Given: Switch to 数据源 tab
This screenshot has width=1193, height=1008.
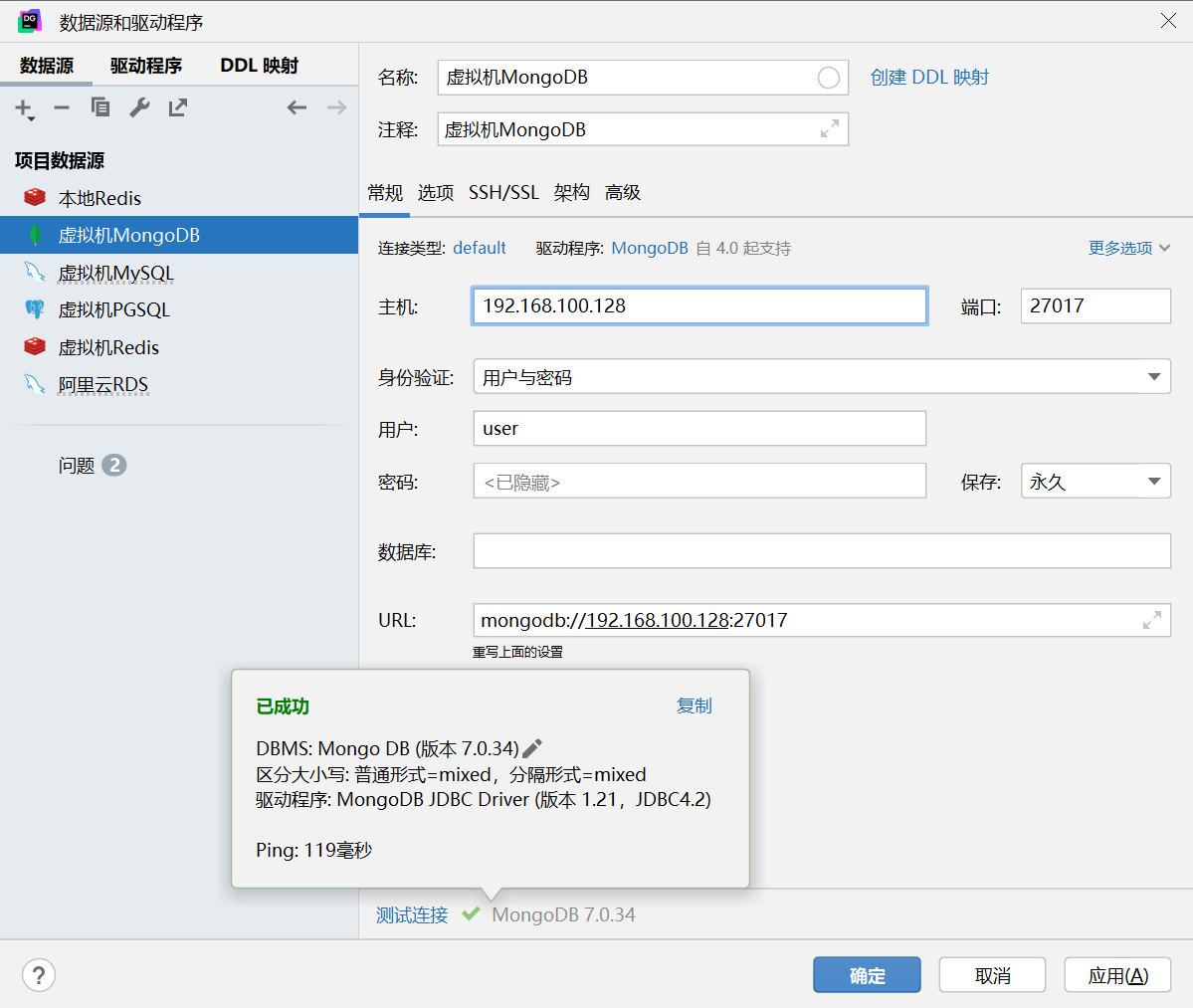Looking at the screenshot, I should (47, 66).
